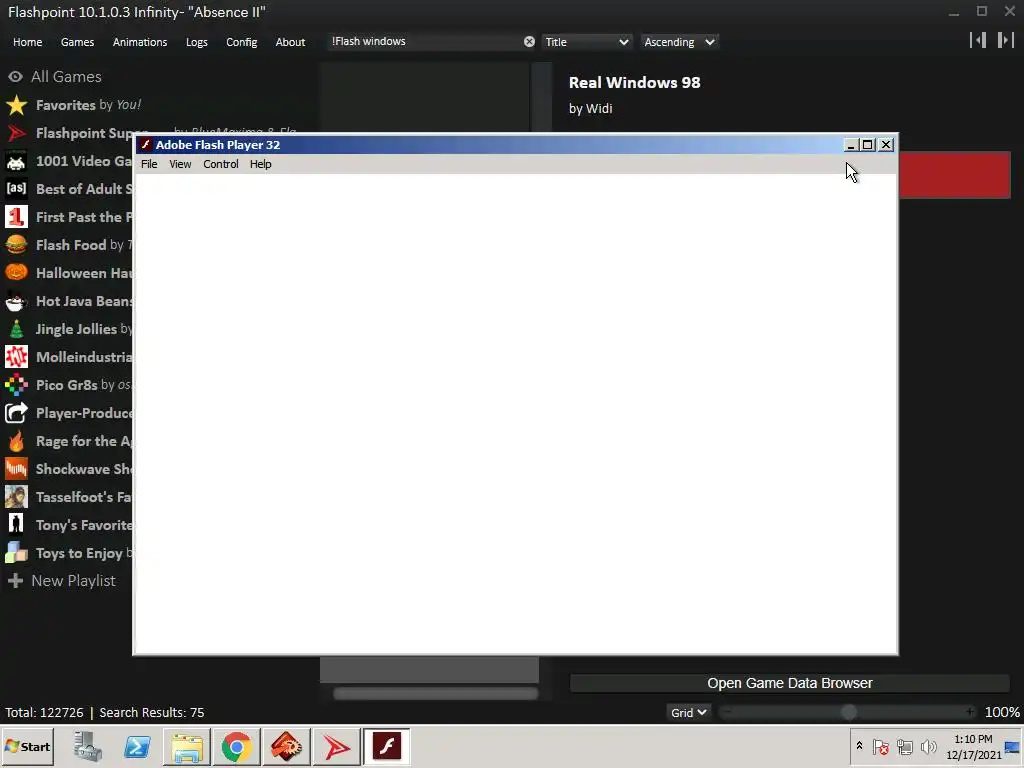
Task: Collapse right sidebar toggle icon in header
Action: (x=1005, y=40)
